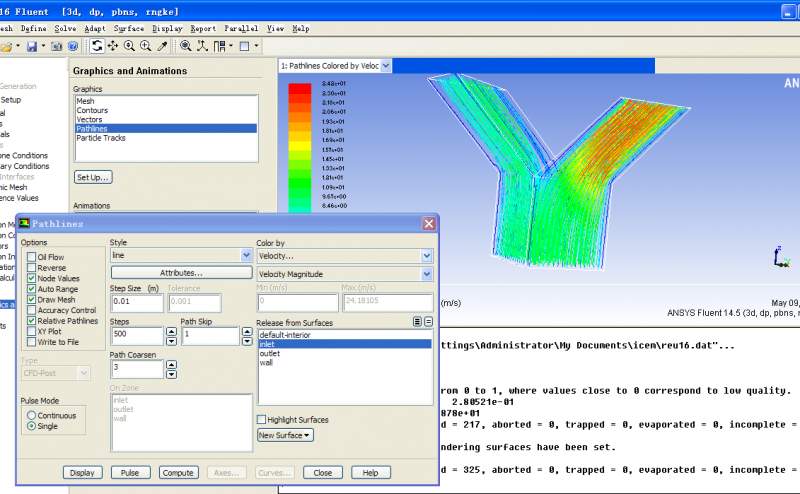Open dropdown arrow beside layout icon
The width and height of the screenshot is (800, 494).
tap(231, 46)
